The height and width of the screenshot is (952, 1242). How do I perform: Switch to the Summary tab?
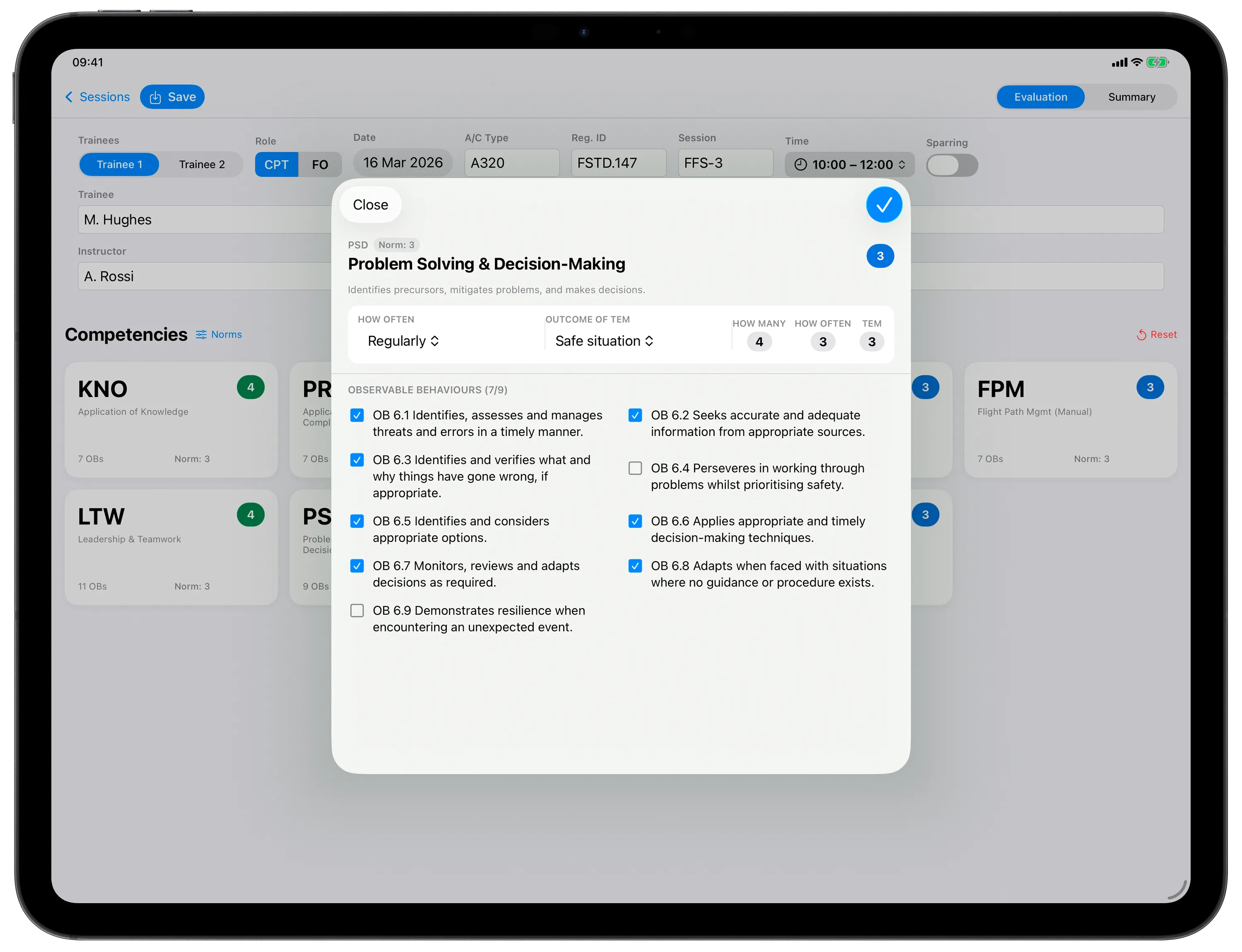1131,97
